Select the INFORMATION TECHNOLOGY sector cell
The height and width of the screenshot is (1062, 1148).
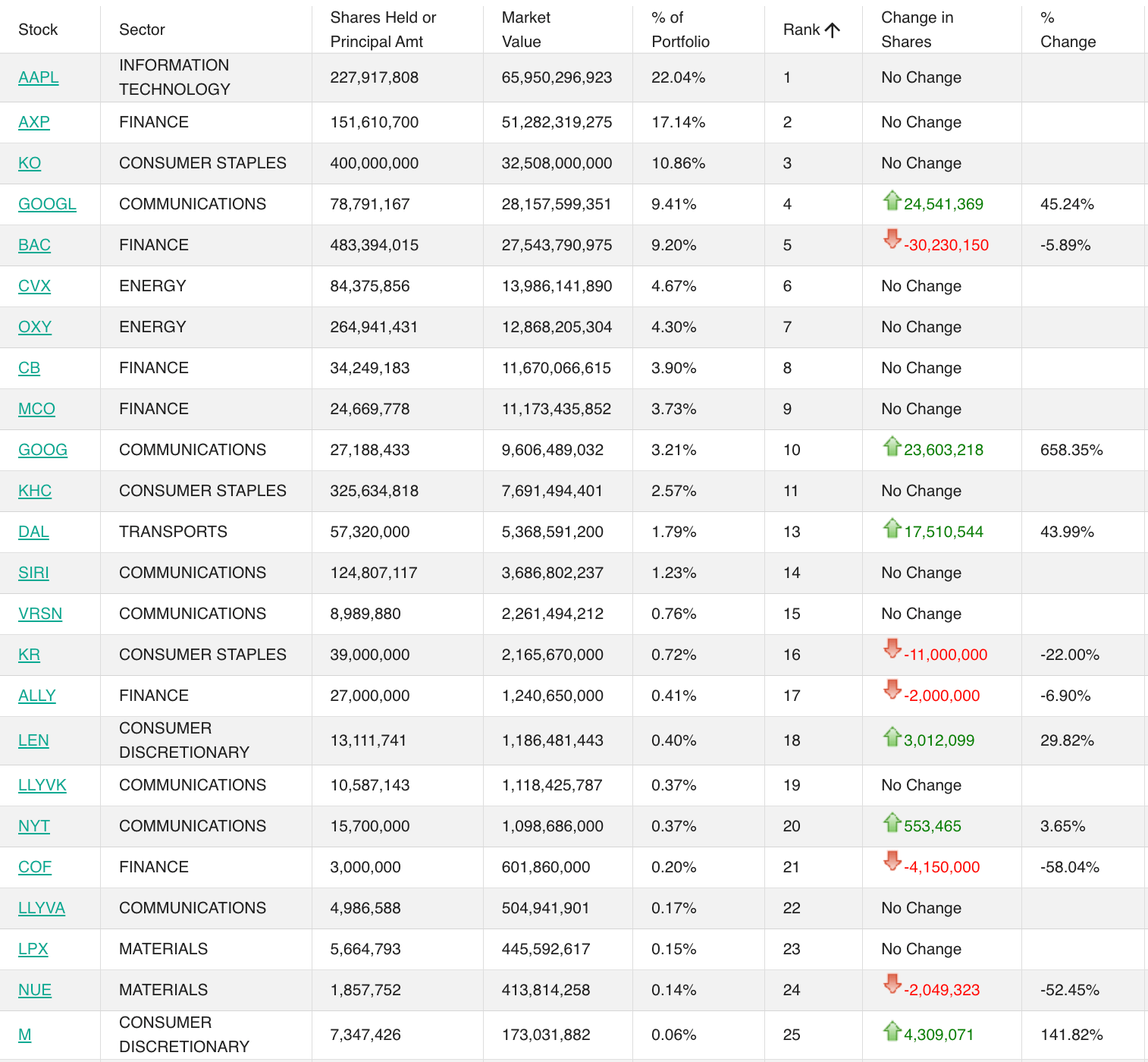174,77
